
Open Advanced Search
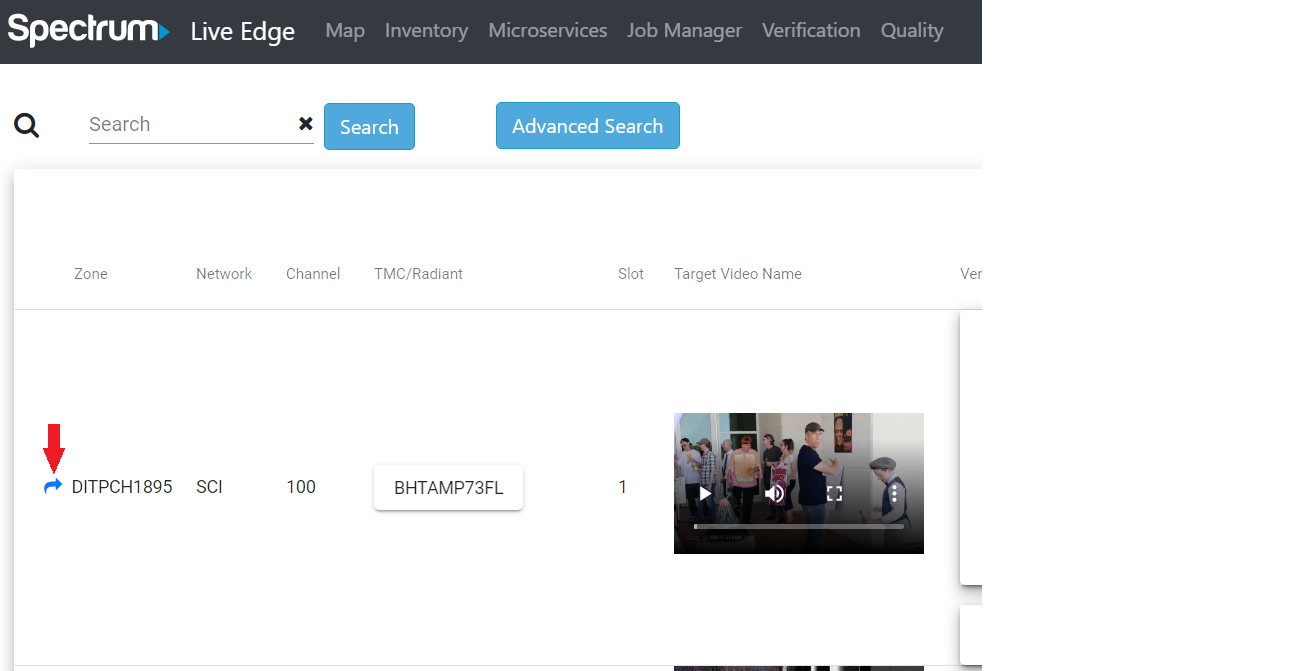pyautogui.click(x=588, y=125)
